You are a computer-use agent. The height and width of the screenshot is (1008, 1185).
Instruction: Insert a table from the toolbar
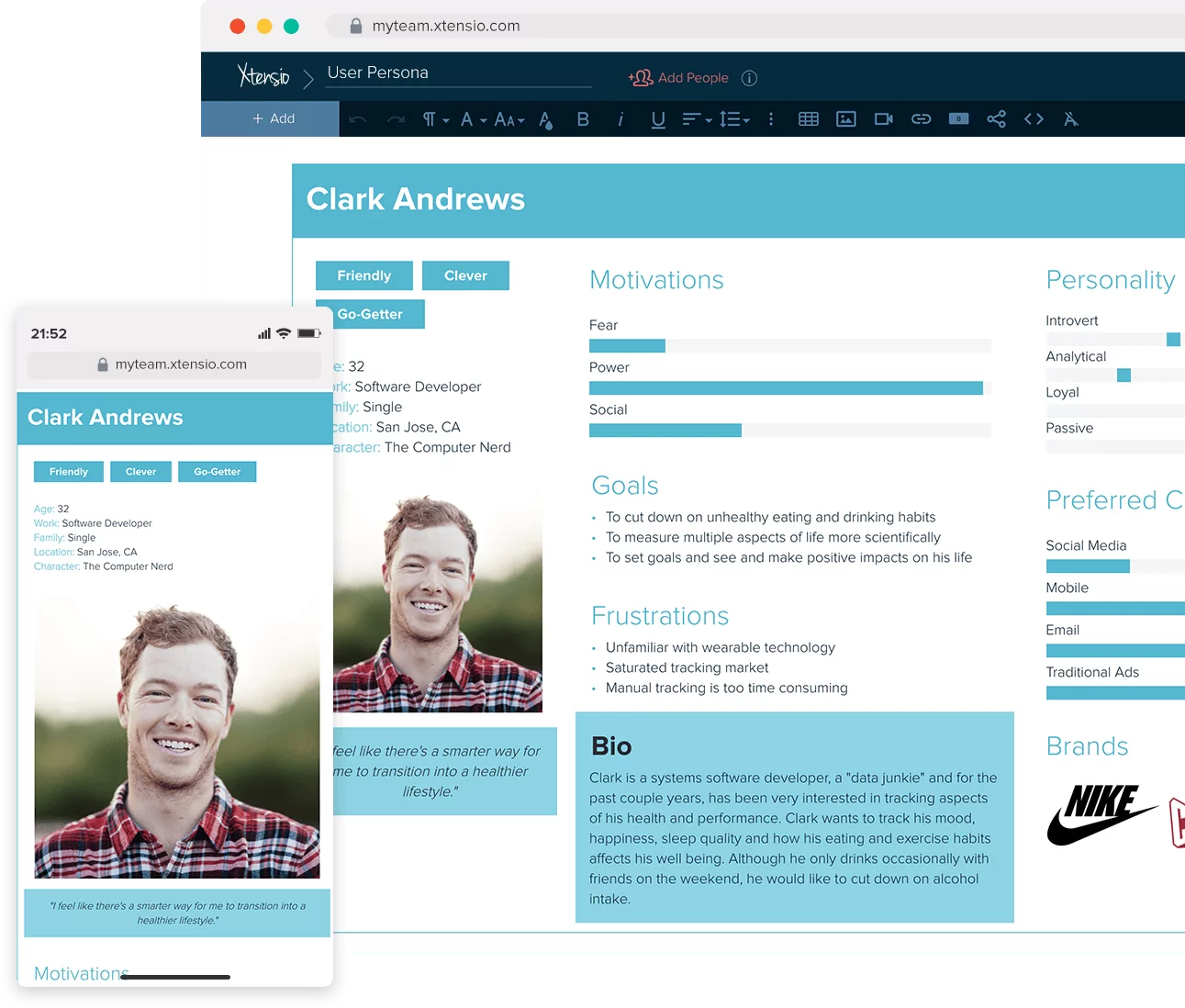(x=809, y=118)
